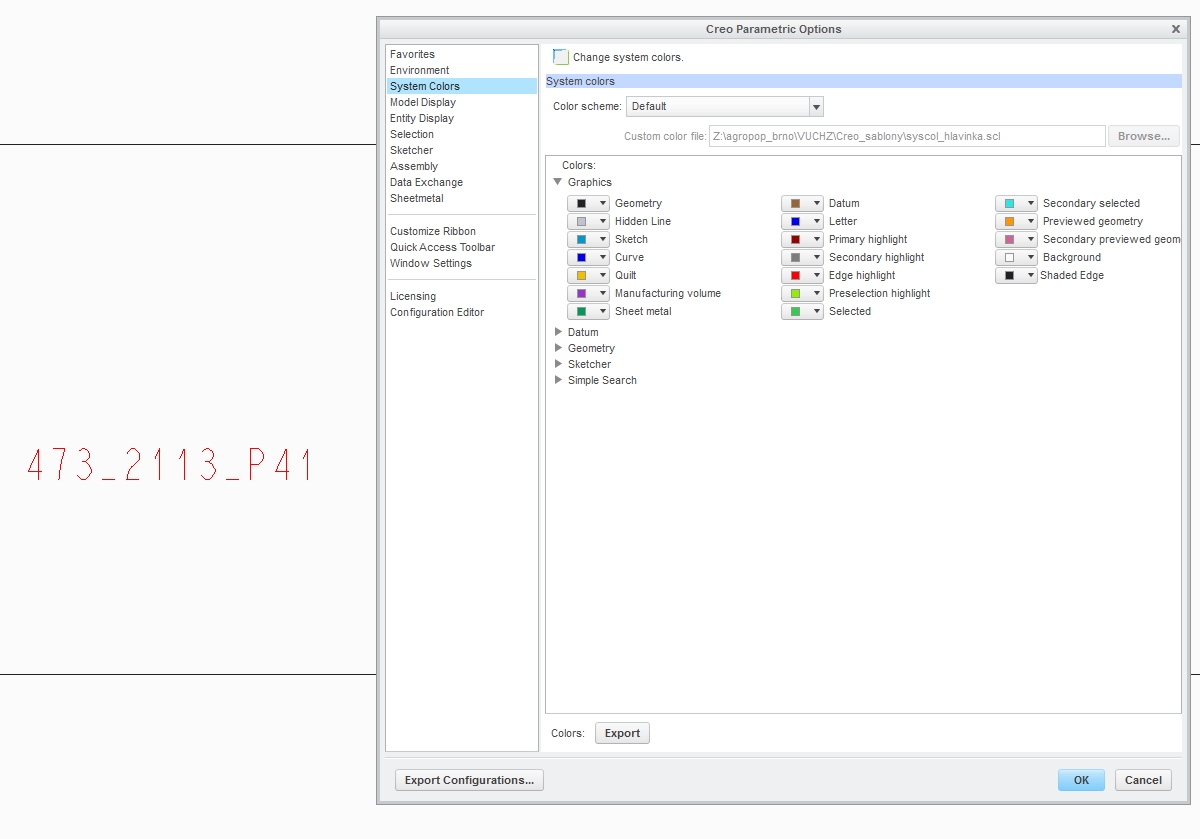Open the Selection options page
Screen dimensions: 1200x839
(x=462, y=134)
